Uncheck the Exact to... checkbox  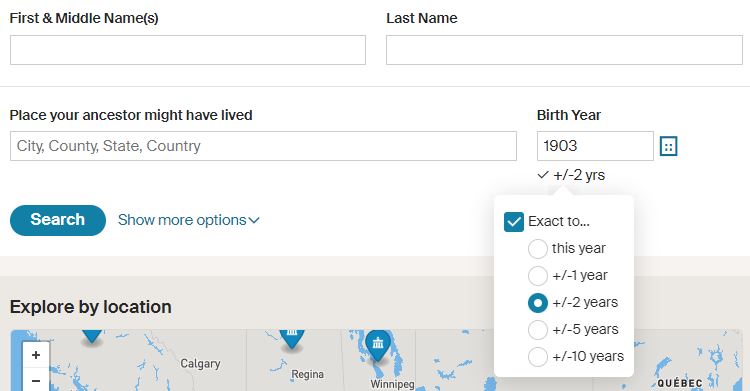pos(514,222)
